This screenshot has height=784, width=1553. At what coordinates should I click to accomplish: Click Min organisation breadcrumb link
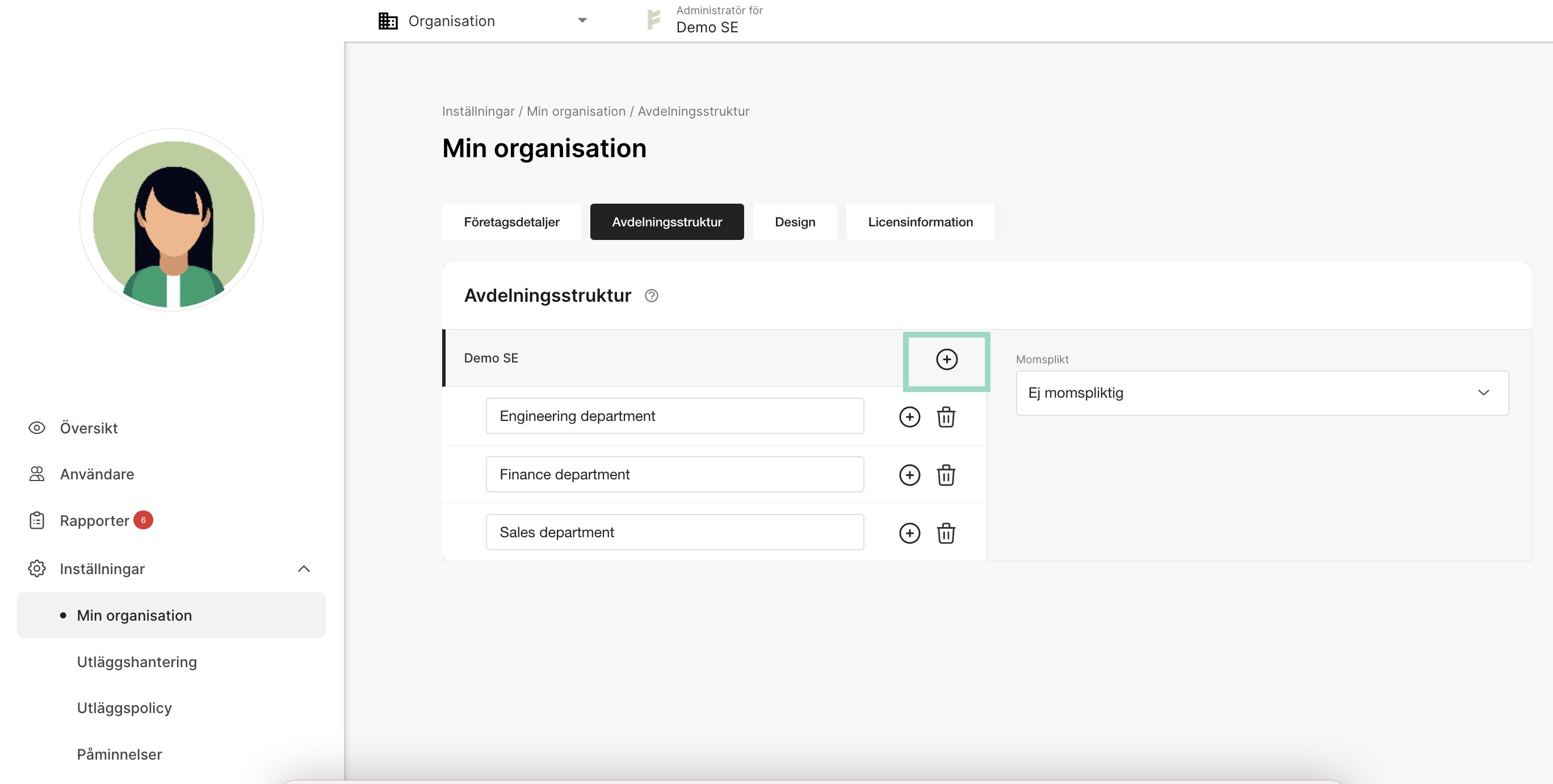point(576,112)
